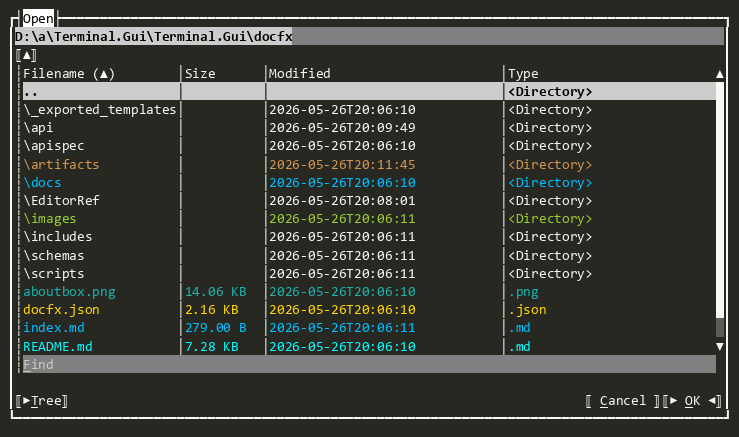Select the \docs folder
The width and height of the screenshot is (739, 437).
tap(42, 182)
